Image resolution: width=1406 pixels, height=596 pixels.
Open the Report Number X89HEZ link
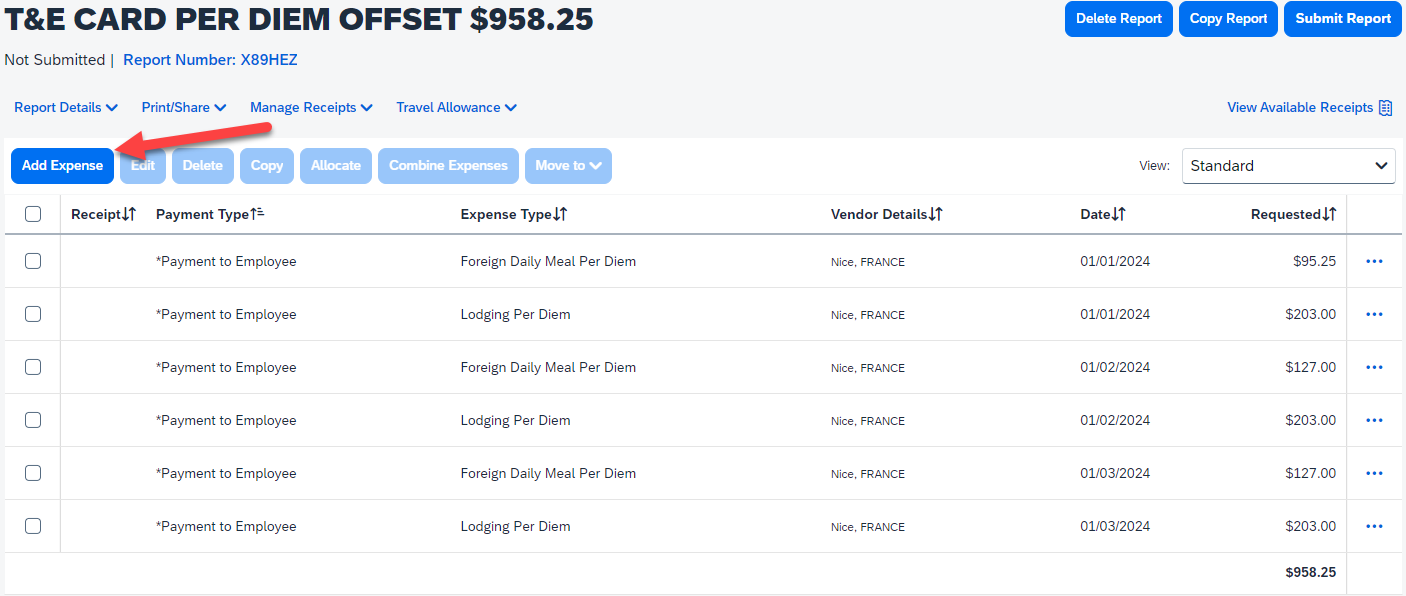(210, 59)
